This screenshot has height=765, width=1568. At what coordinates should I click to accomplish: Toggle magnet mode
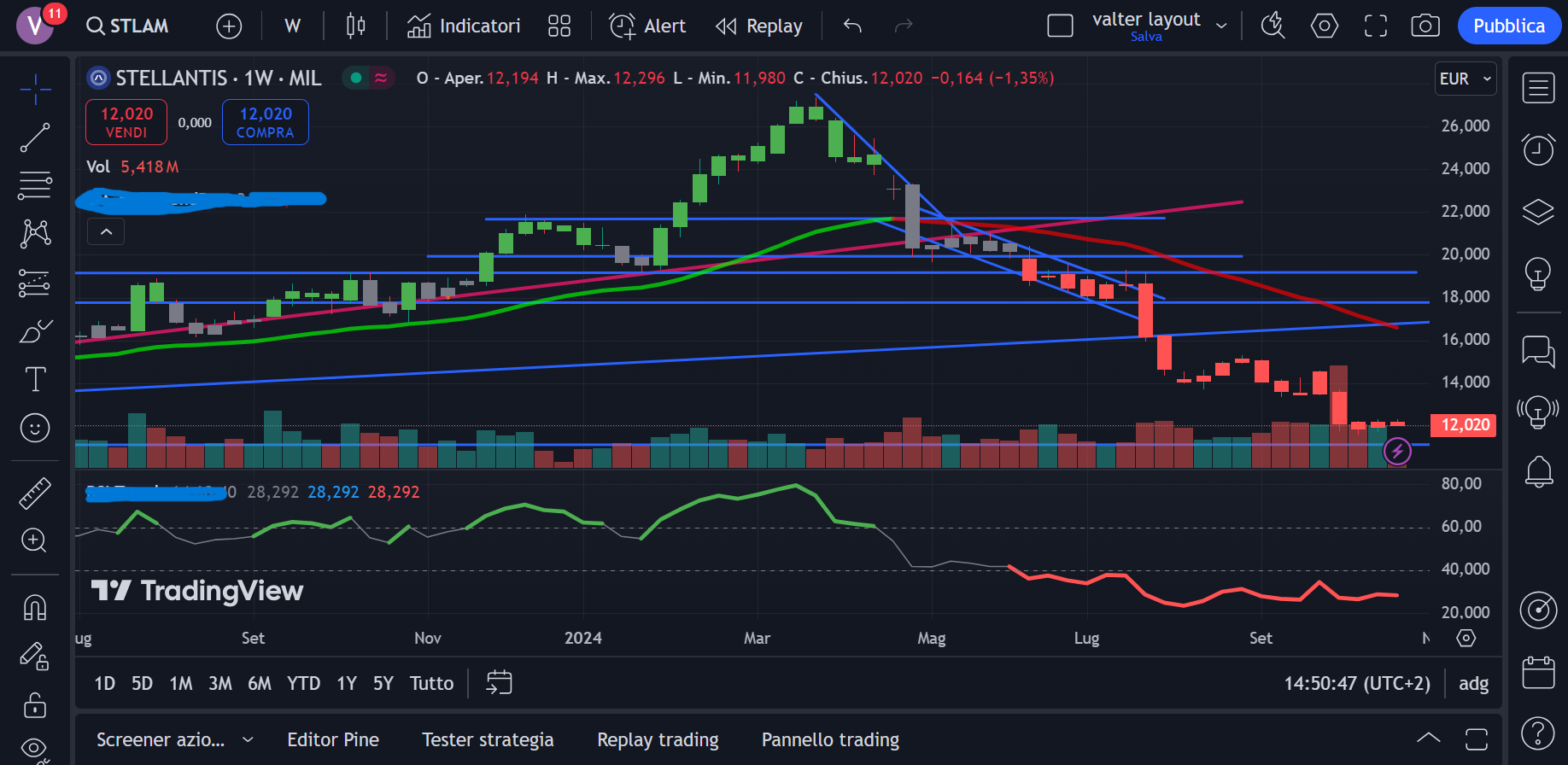[x=35, y=608]
